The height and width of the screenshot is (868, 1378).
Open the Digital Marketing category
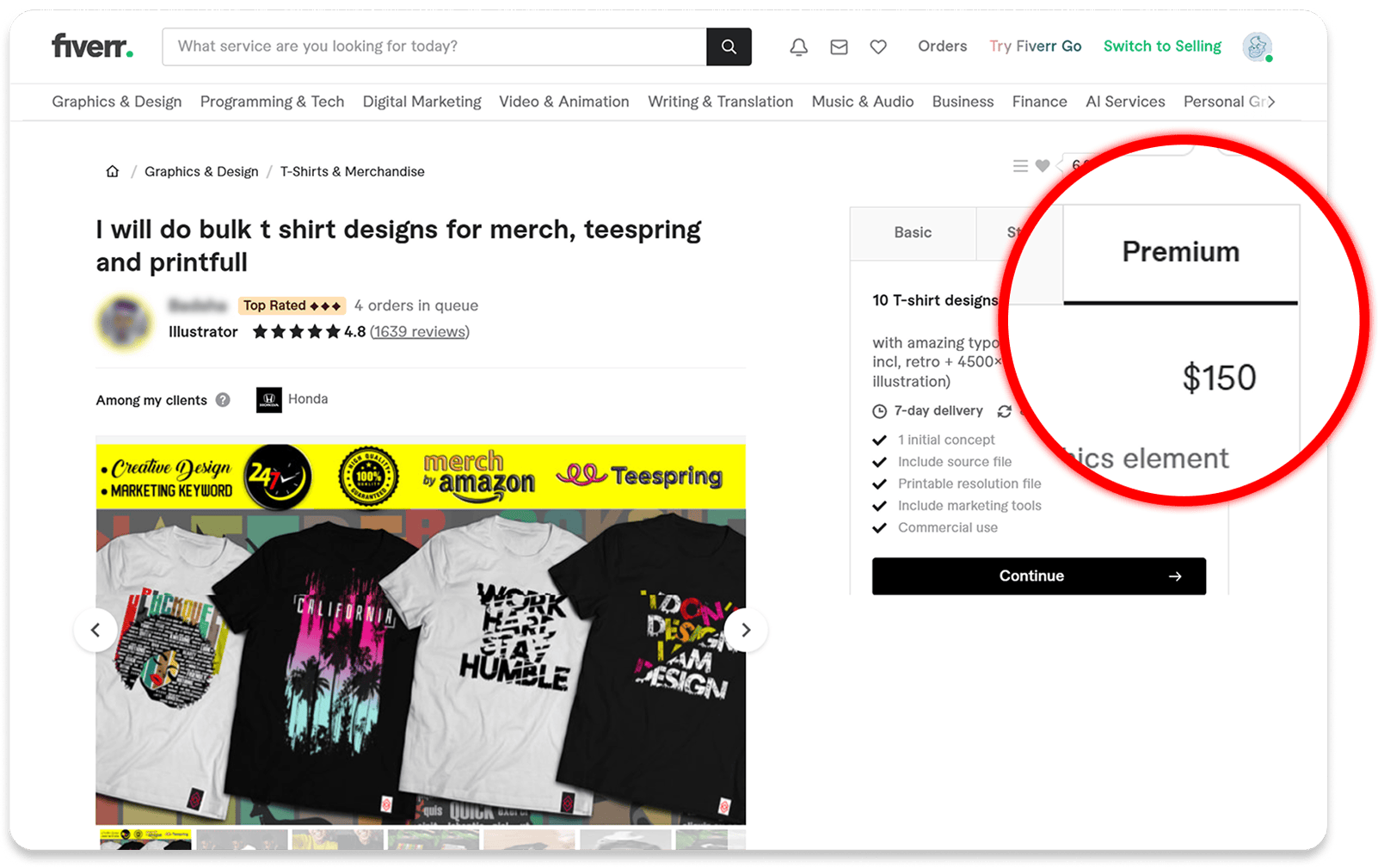click(421, 101)
